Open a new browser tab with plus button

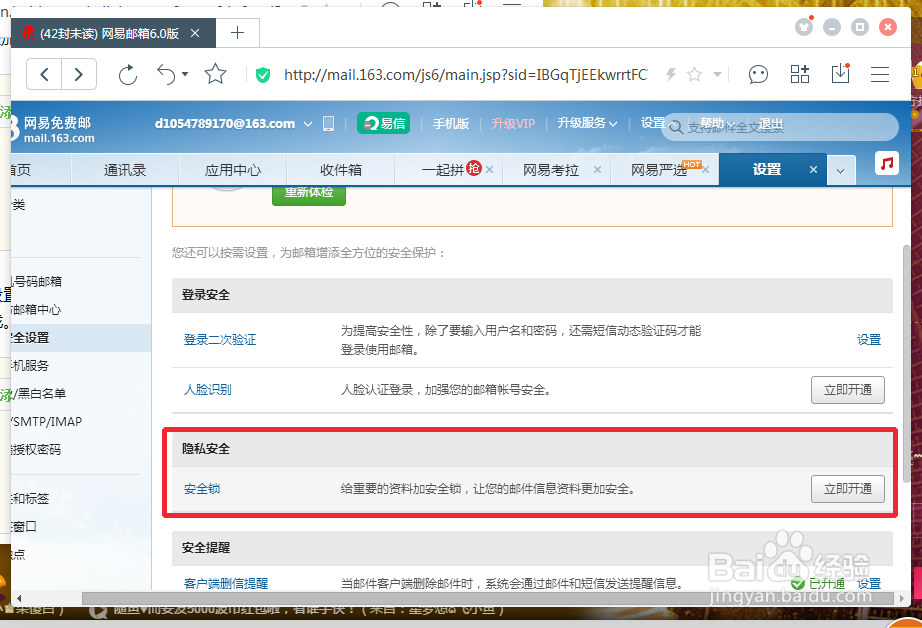(x=238, y=33)
